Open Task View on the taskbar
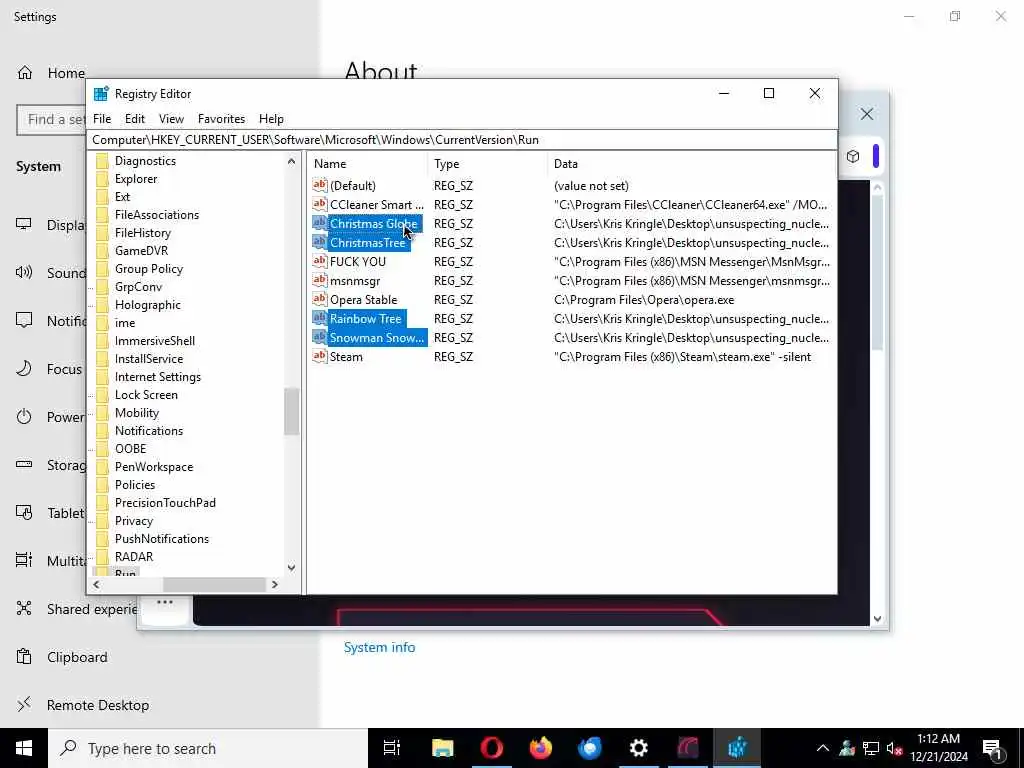The image size is (1024, 768). tap(392, 748)
